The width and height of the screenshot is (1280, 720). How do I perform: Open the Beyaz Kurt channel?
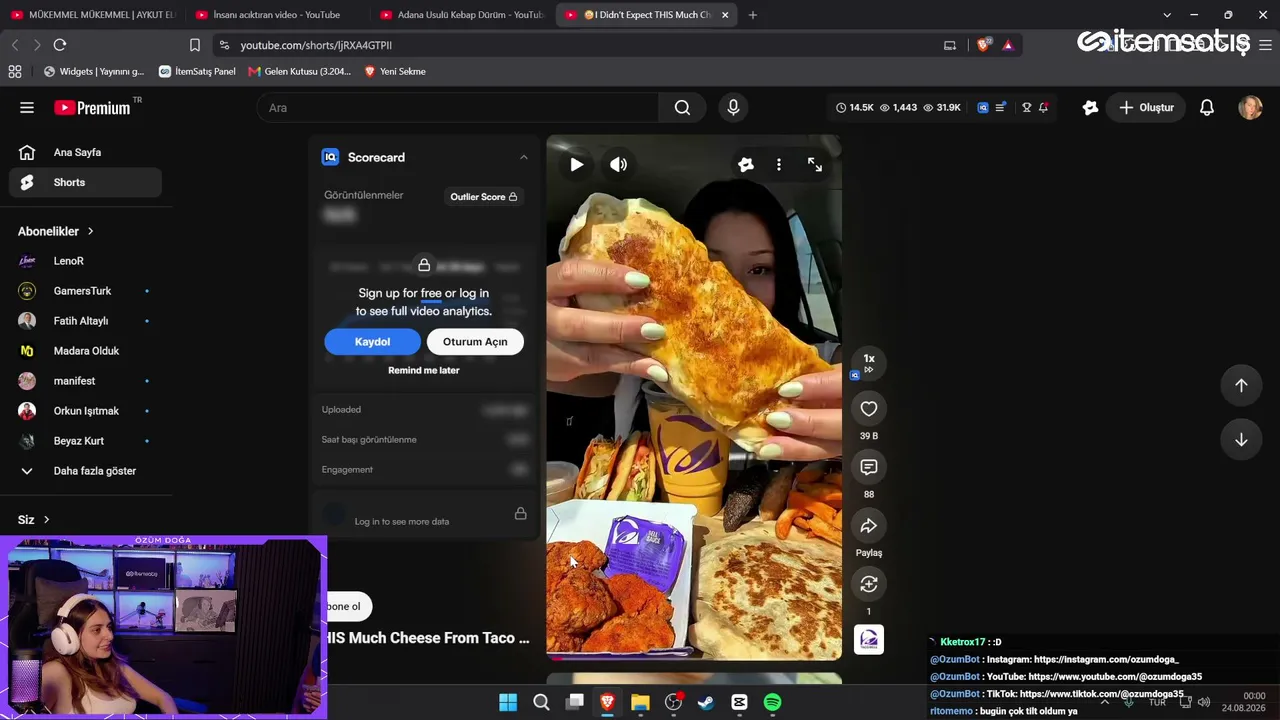coord(86,441)
